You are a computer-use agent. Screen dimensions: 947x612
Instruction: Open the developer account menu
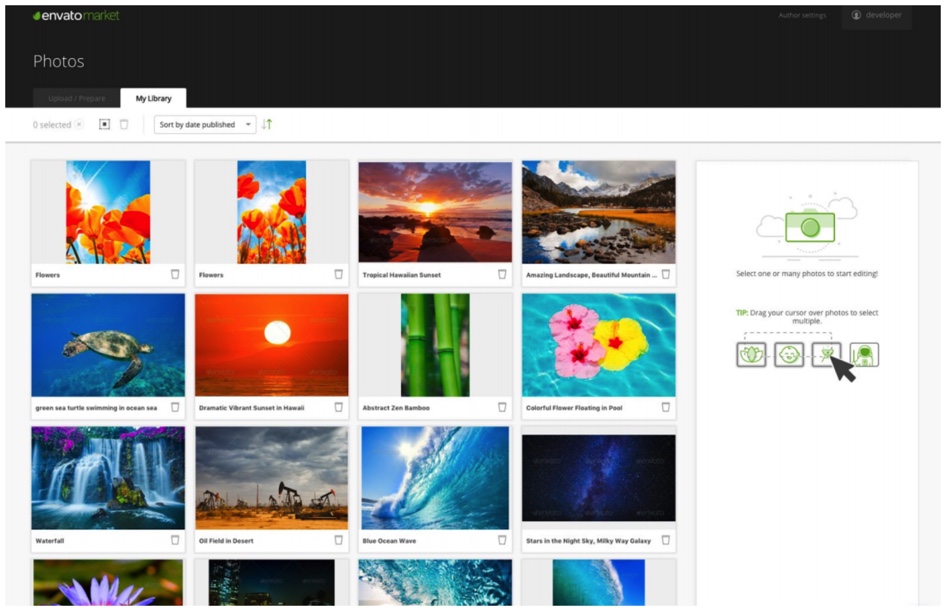coord(876,15)
